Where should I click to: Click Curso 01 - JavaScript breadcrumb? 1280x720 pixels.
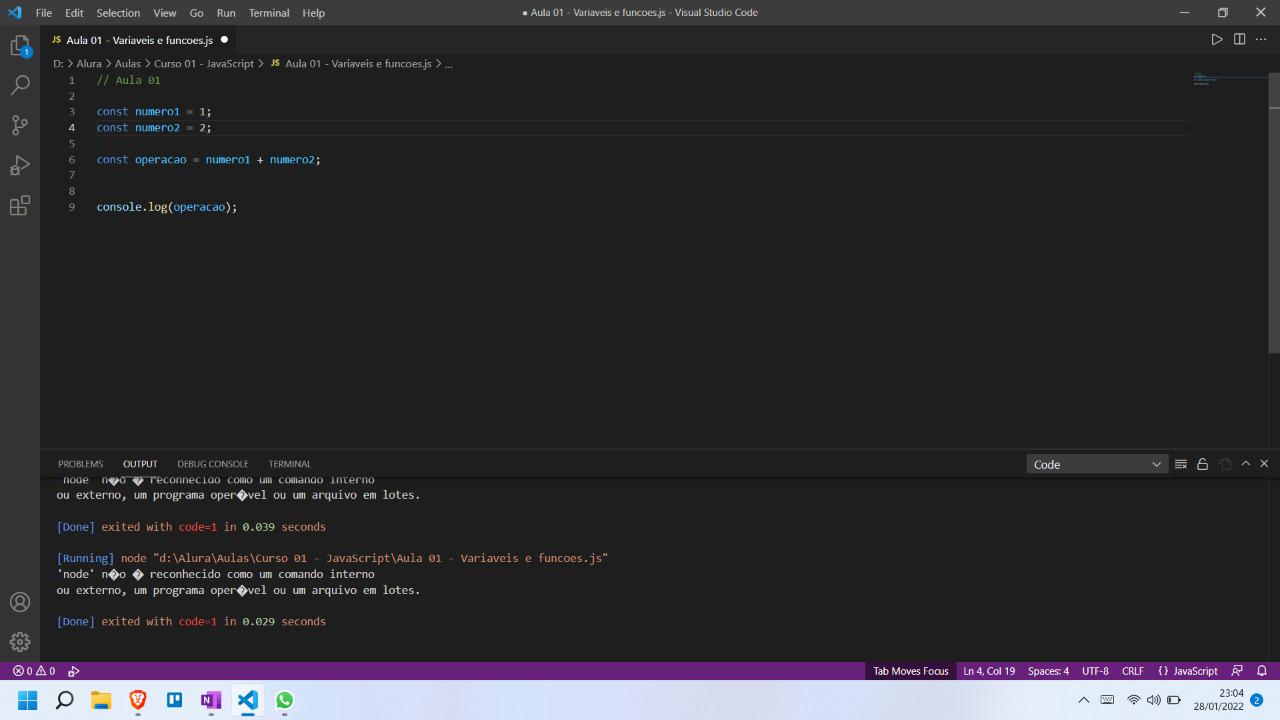(204, 63)
